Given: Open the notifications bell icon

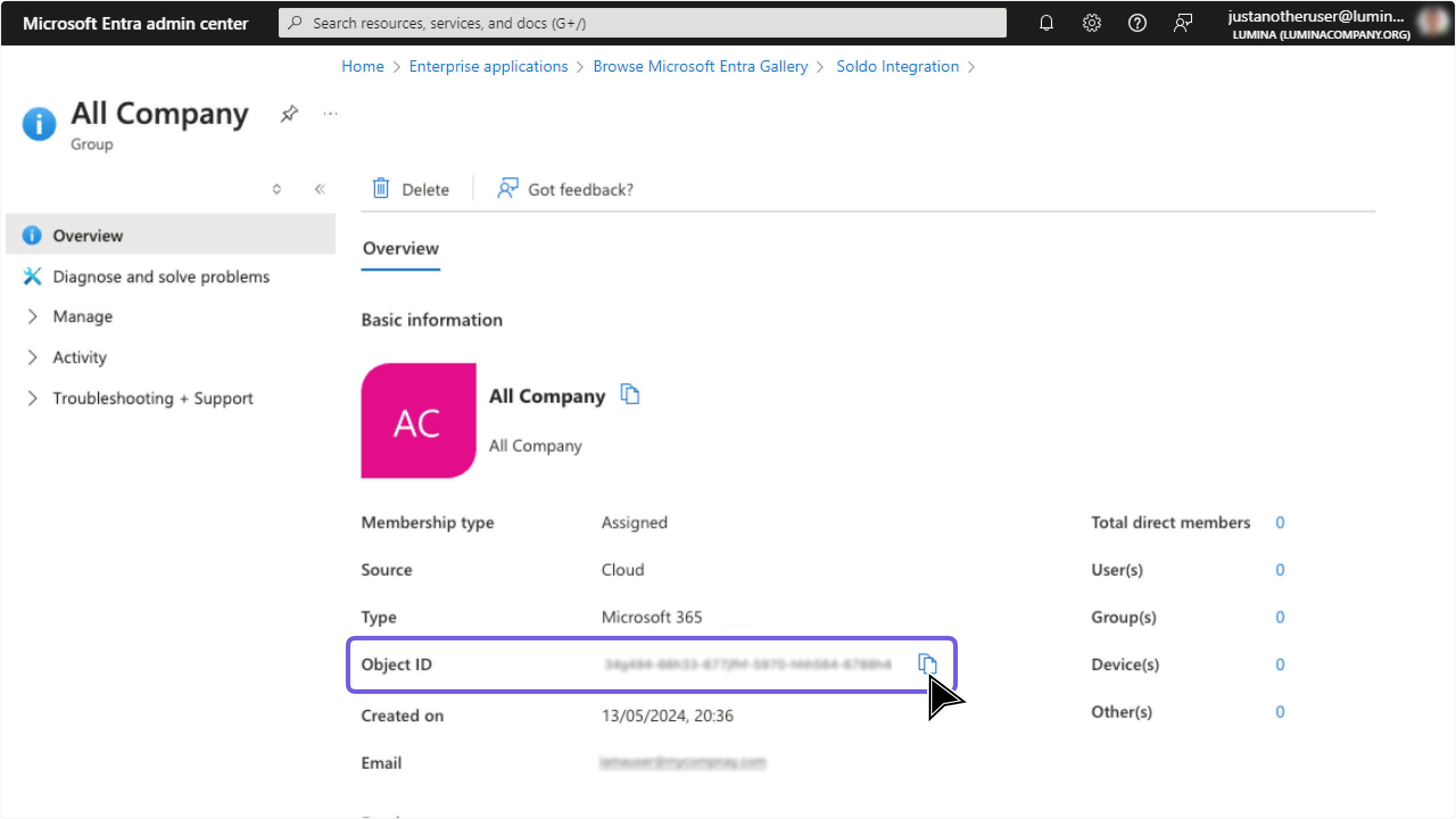Looking at the screenshot, I should (x=1046, y=23).
